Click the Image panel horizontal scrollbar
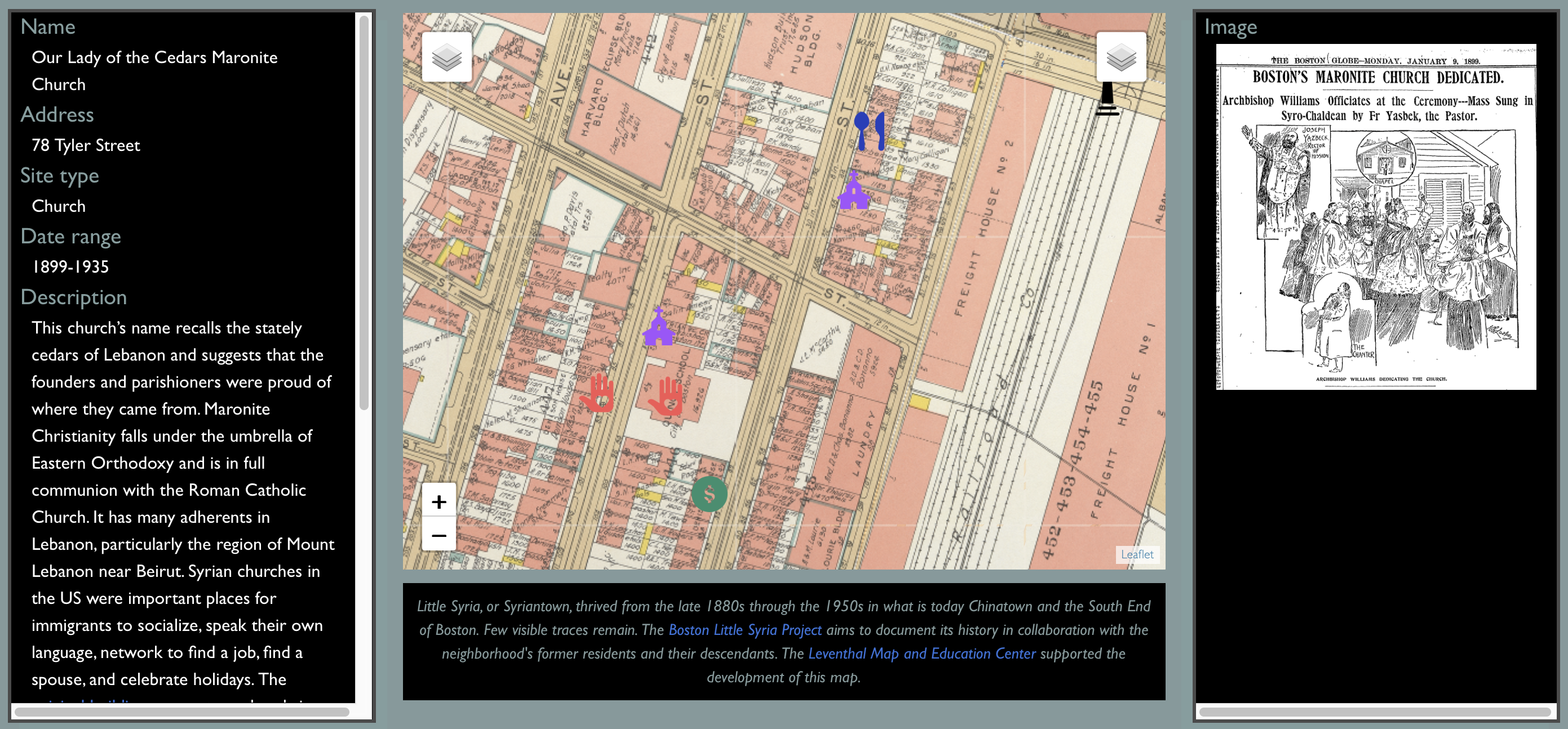The height and width of the screenshot is (729, 1568). pos(1375,712)
